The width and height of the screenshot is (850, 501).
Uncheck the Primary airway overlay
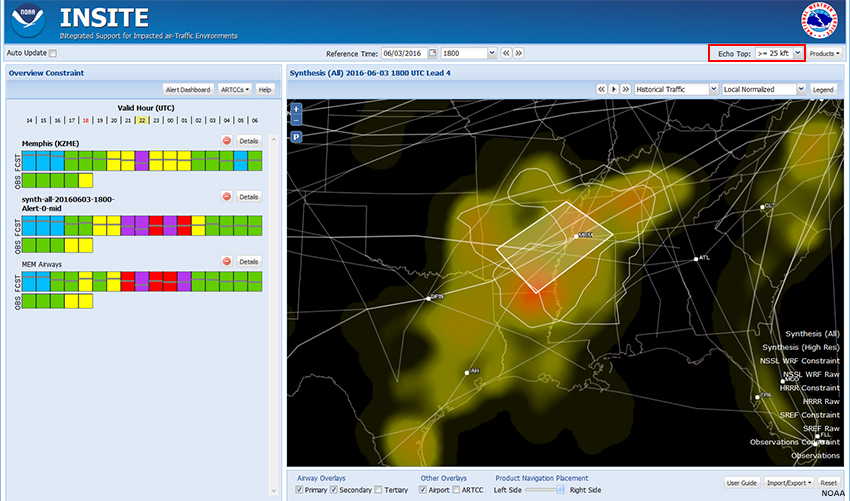click(x=299, y=490)
